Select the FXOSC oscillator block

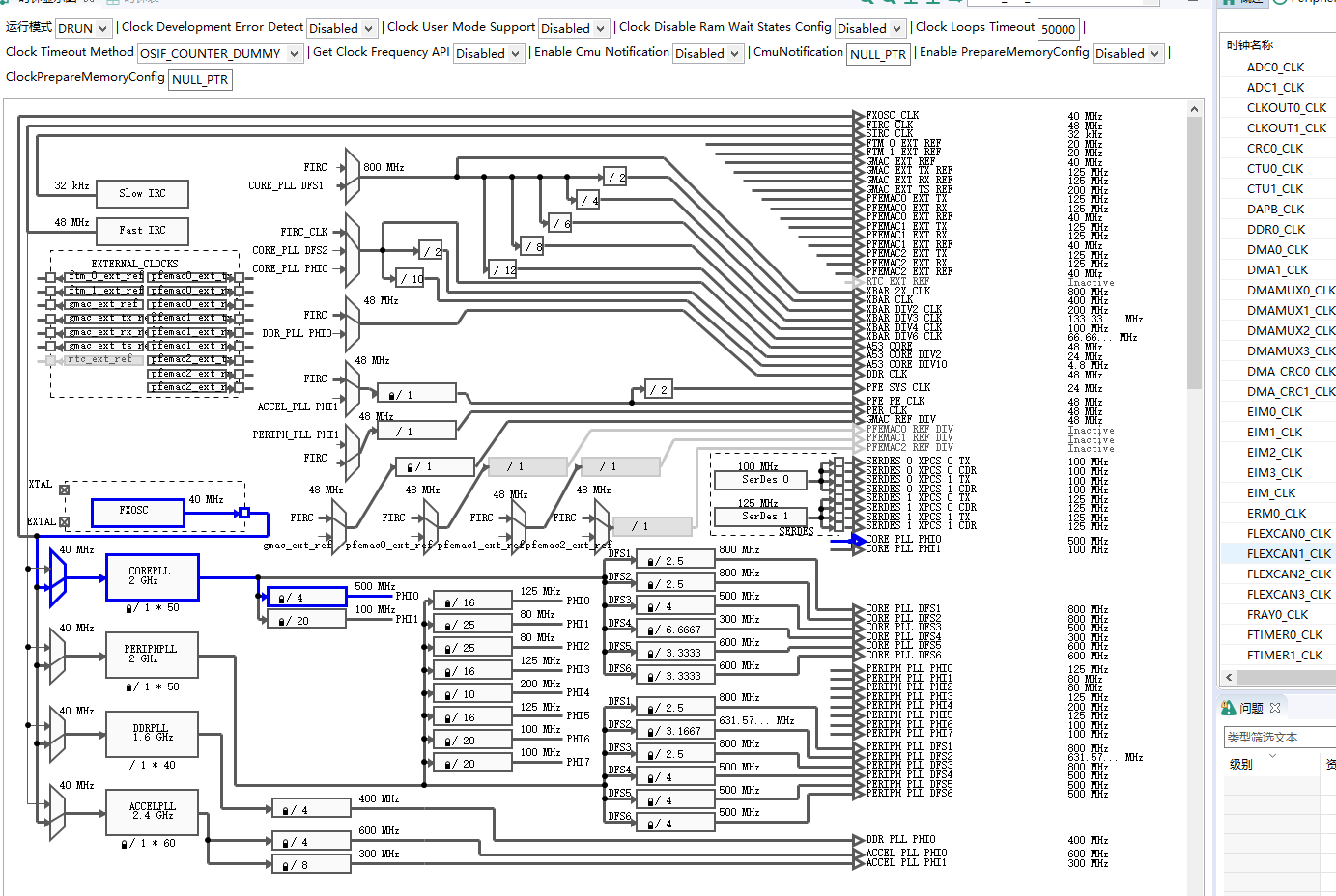(138, 512)
